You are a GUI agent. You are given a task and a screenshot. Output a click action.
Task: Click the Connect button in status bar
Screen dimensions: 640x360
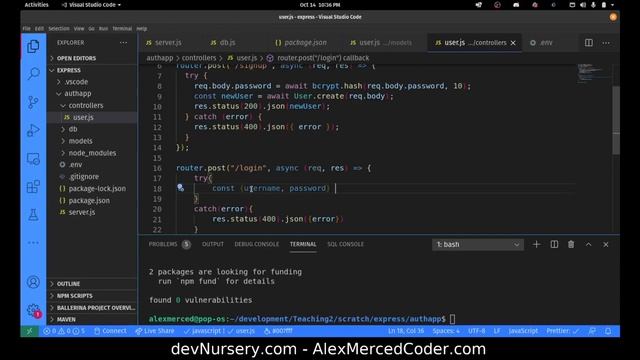coord(110,331)
